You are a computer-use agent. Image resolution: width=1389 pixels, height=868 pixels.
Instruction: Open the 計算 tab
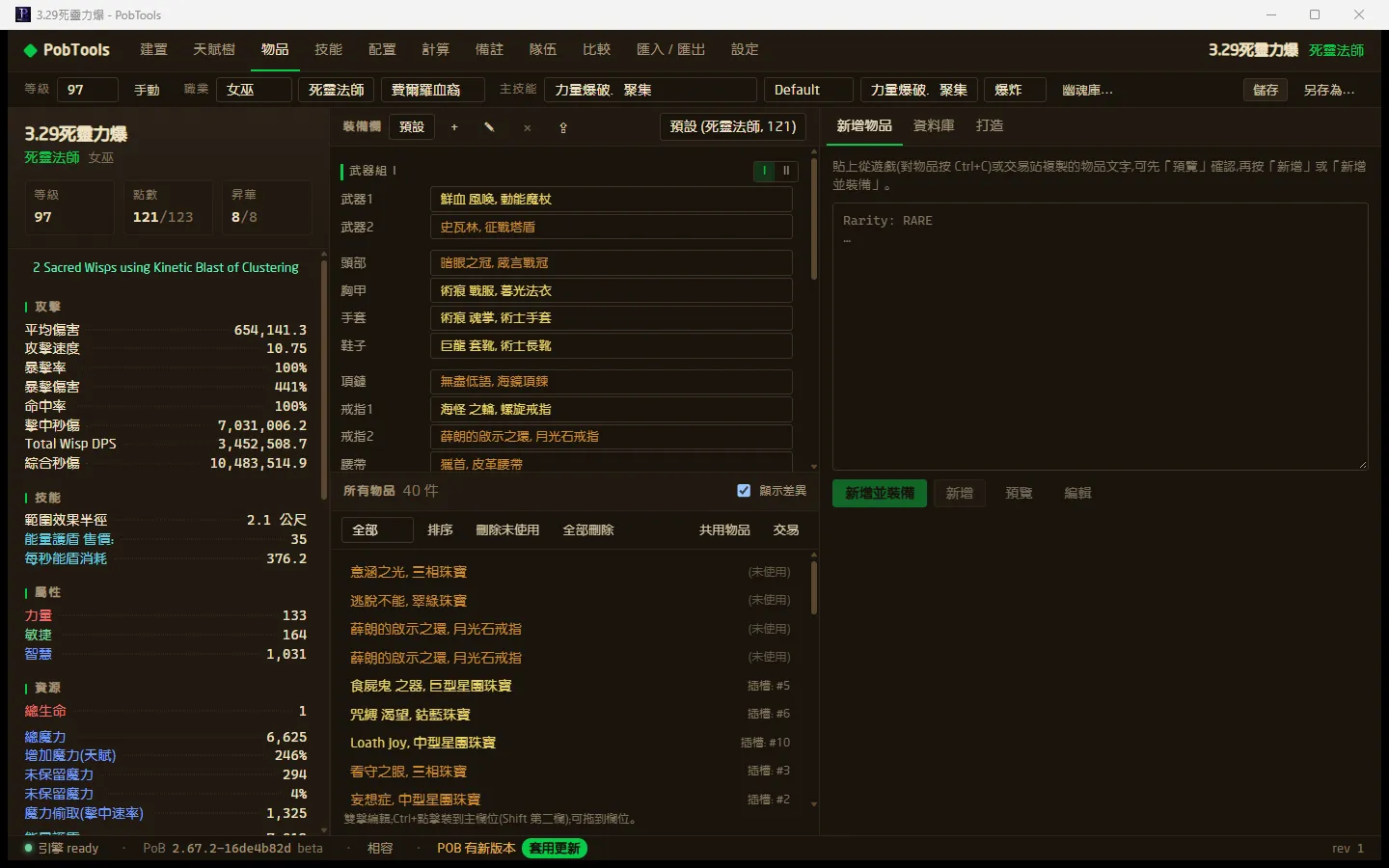435,50
